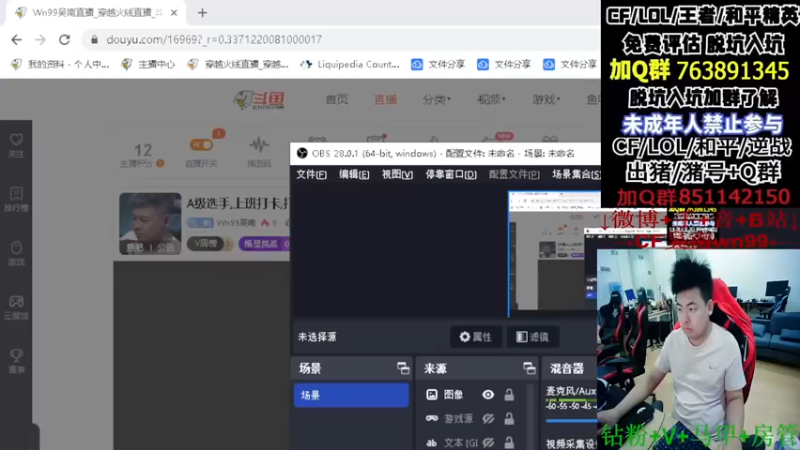Open the 穿越火线直播 bookmark
This screenshot has height=450, width=800.
[x=238, y=64]
